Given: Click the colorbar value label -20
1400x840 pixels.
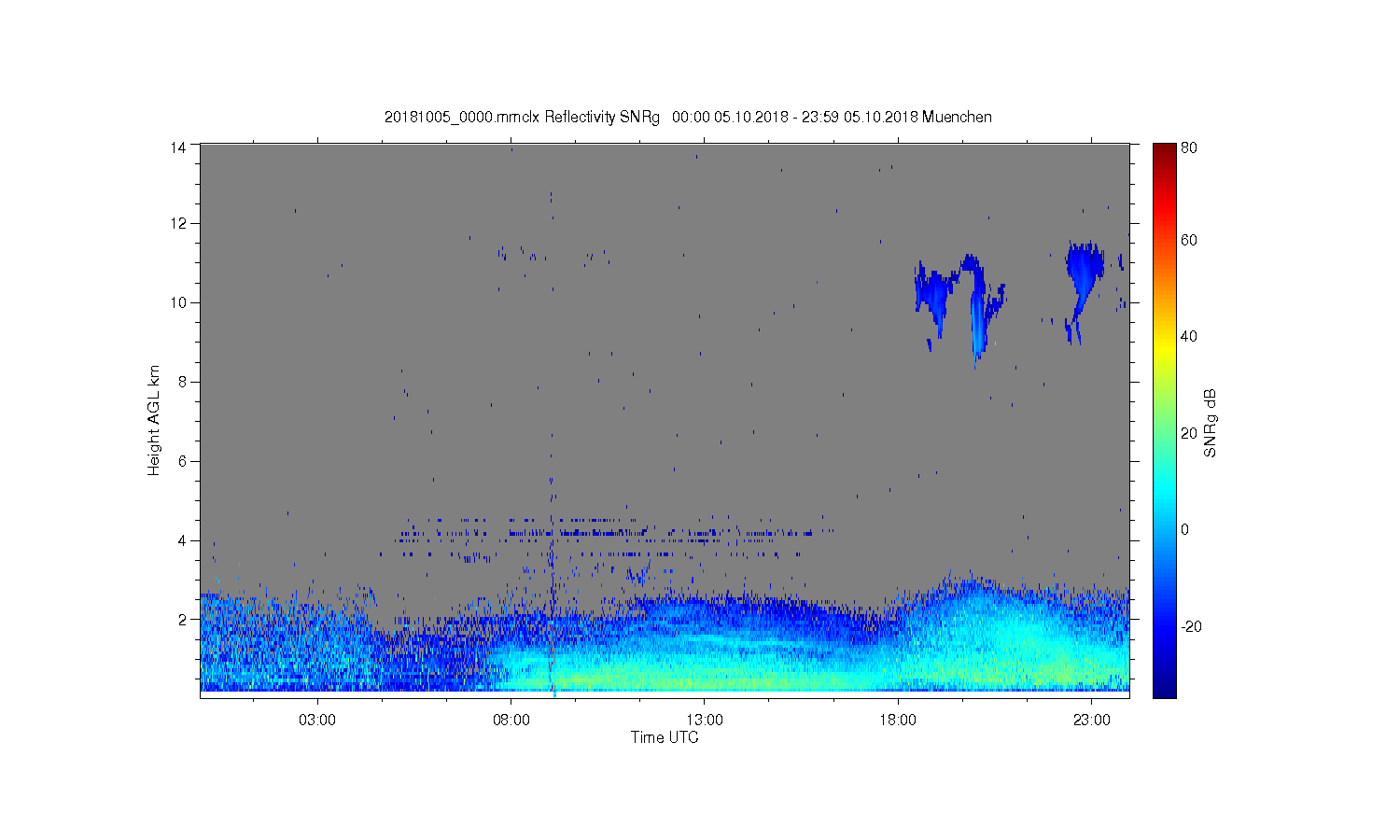Looking at the screenshot, I should pos(1191,626).
